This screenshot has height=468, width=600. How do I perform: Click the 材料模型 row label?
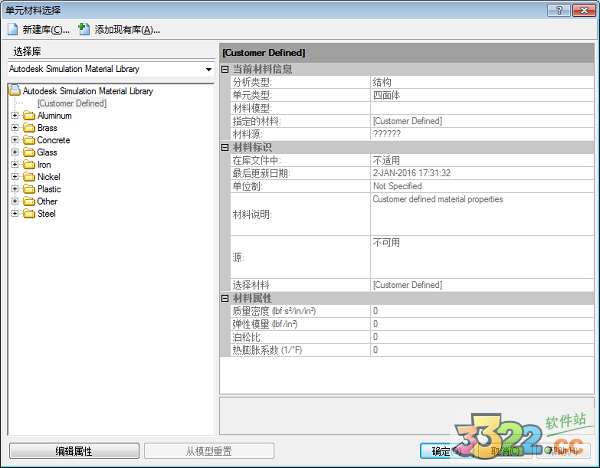click(252, 108)
